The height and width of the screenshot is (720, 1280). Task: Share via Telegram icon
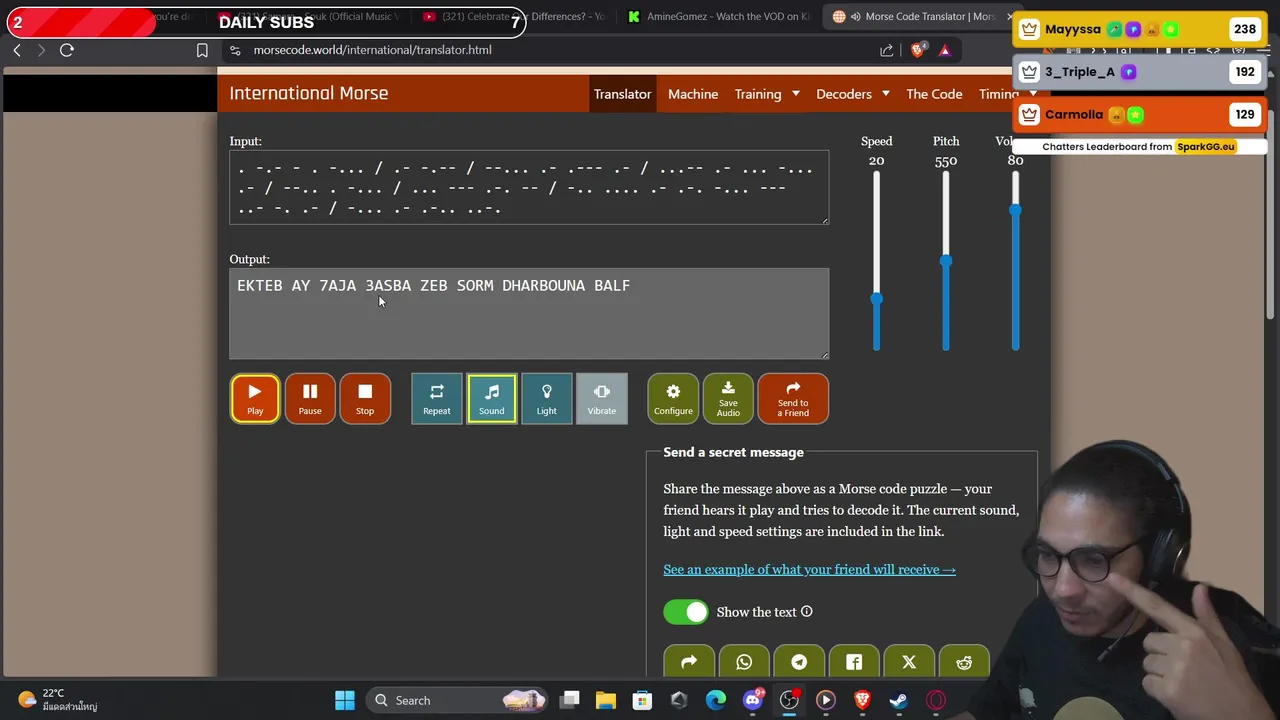coord(799,662)
